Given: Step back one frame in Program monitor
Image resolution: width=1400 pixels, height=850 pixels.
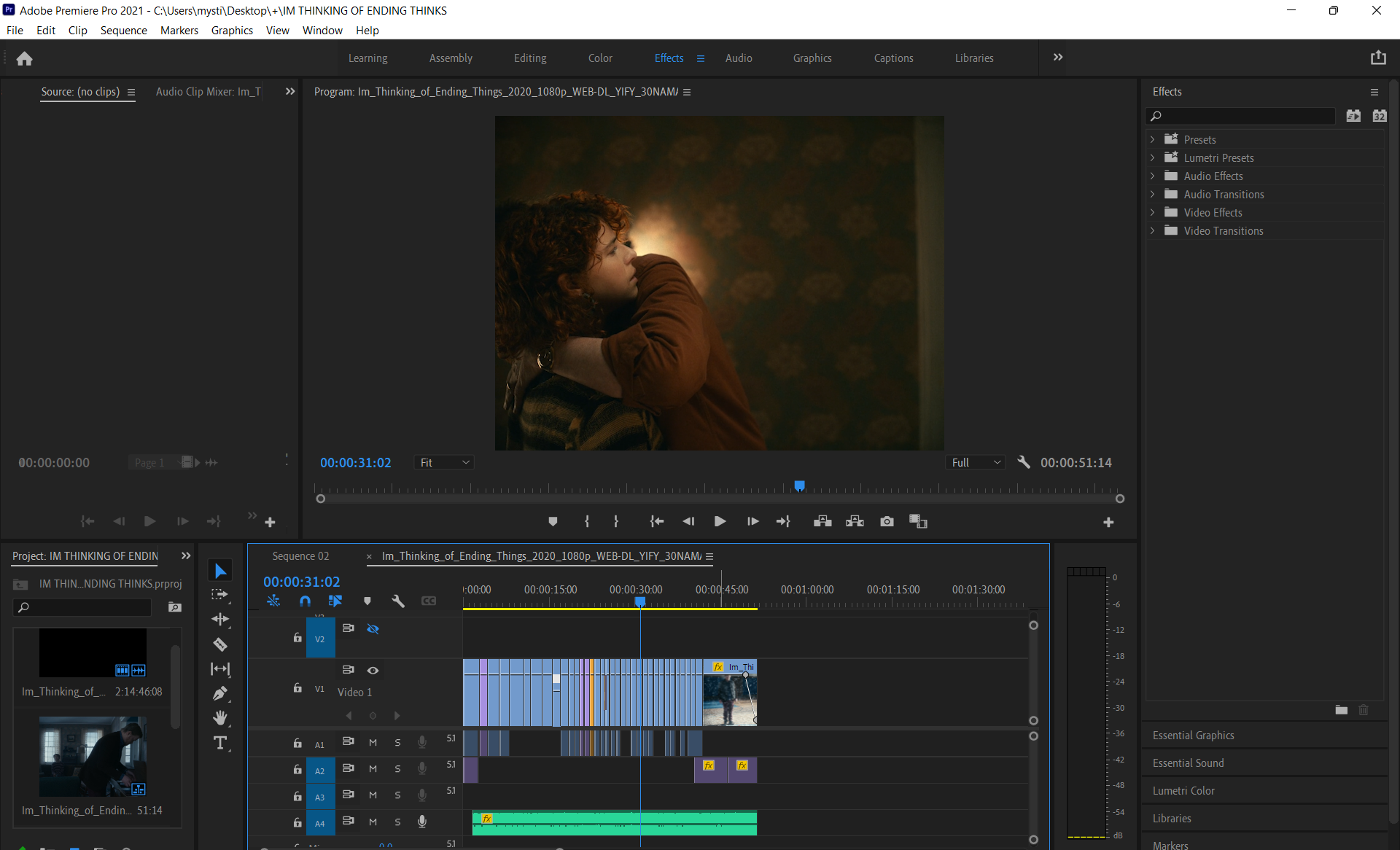Looking at the screenshot, I should click(x=688, y=522).
